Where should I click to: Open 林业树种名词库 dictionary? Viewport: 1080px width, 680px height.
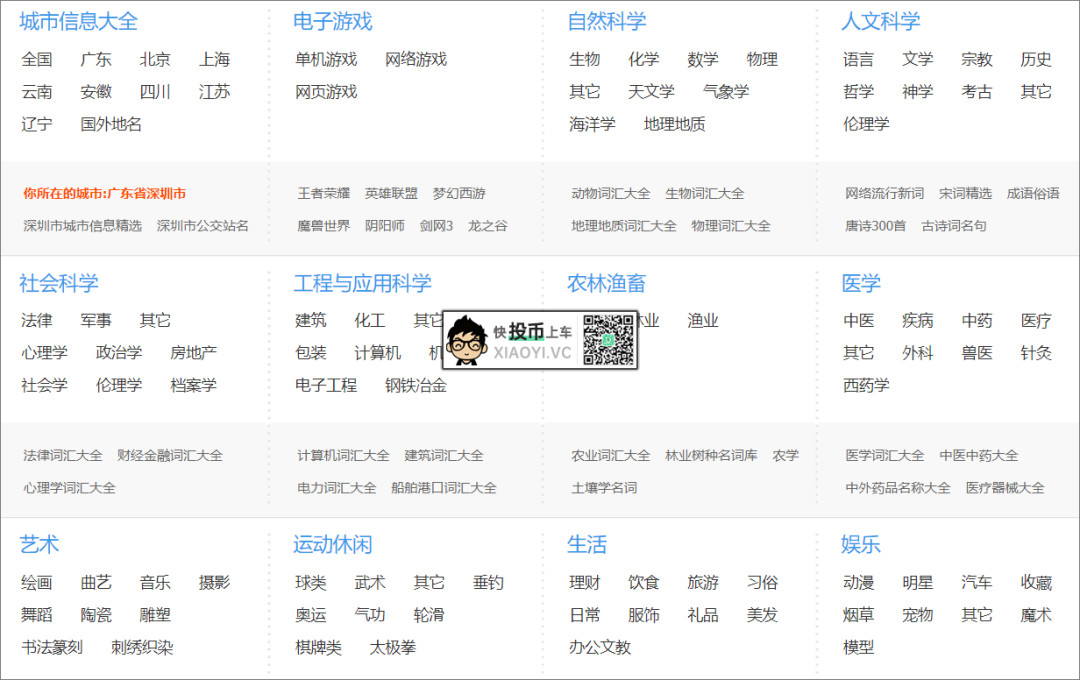pyautogui.click(x=712, y=455)
